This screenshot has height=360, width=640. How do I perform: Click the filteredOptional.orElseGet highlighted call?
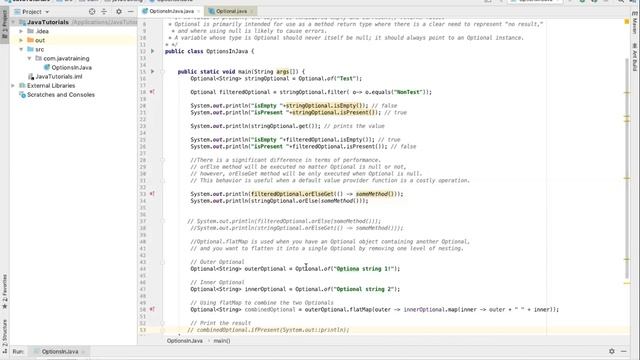(x=292, y=194)
